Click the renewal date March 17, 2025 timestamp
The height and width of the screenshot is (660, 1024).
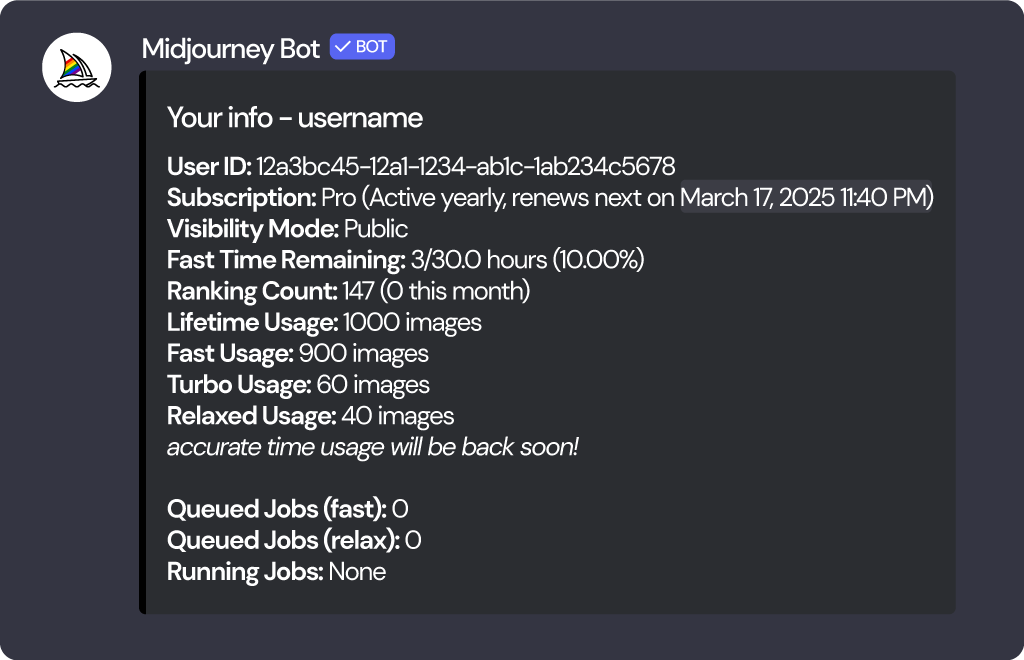tap(806, 197)
